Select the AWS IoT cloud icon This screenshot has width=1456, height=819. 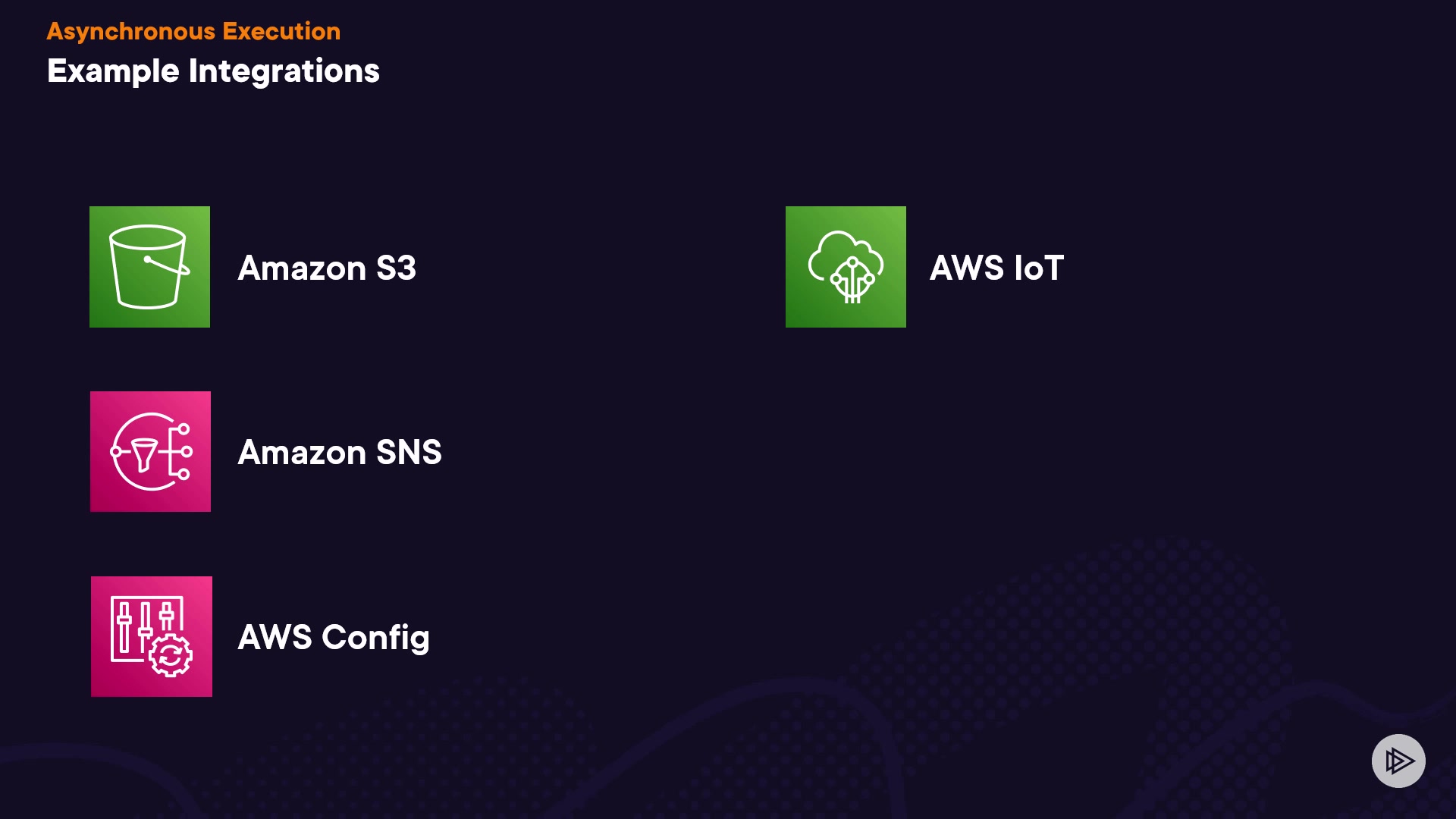pyautogui.click(x=846, y=267)
